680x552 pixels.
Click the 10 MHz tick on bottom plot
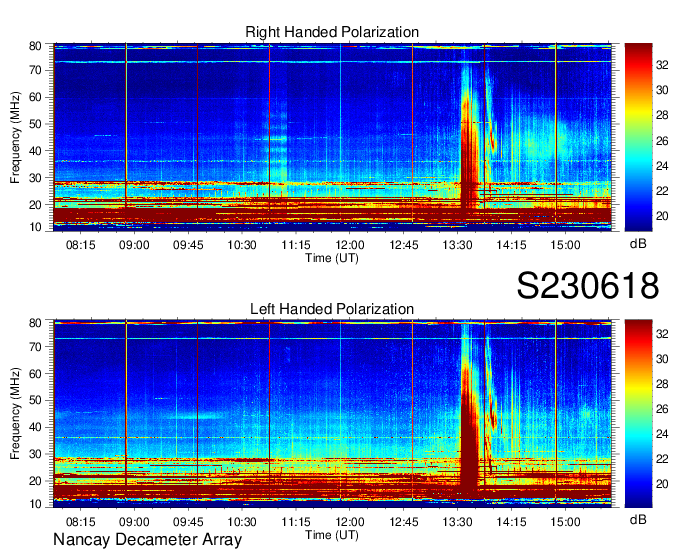35,504
